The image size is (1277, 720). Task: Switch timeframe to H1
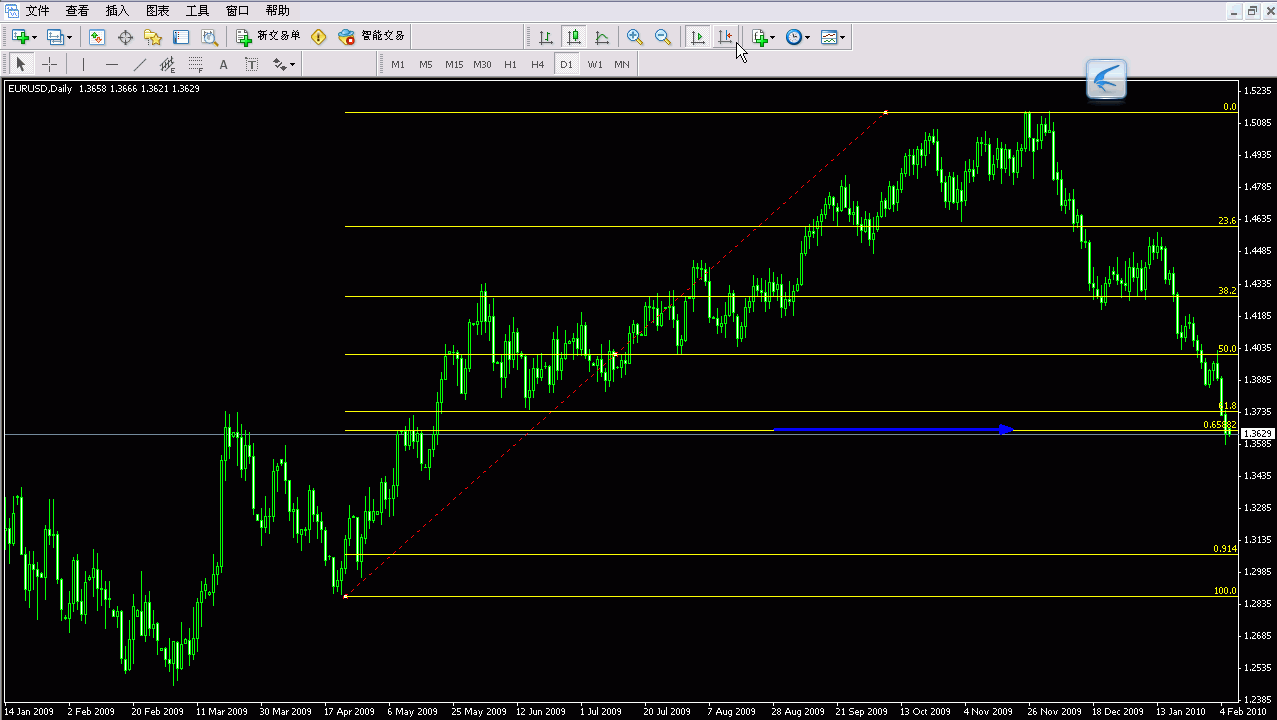510,64
